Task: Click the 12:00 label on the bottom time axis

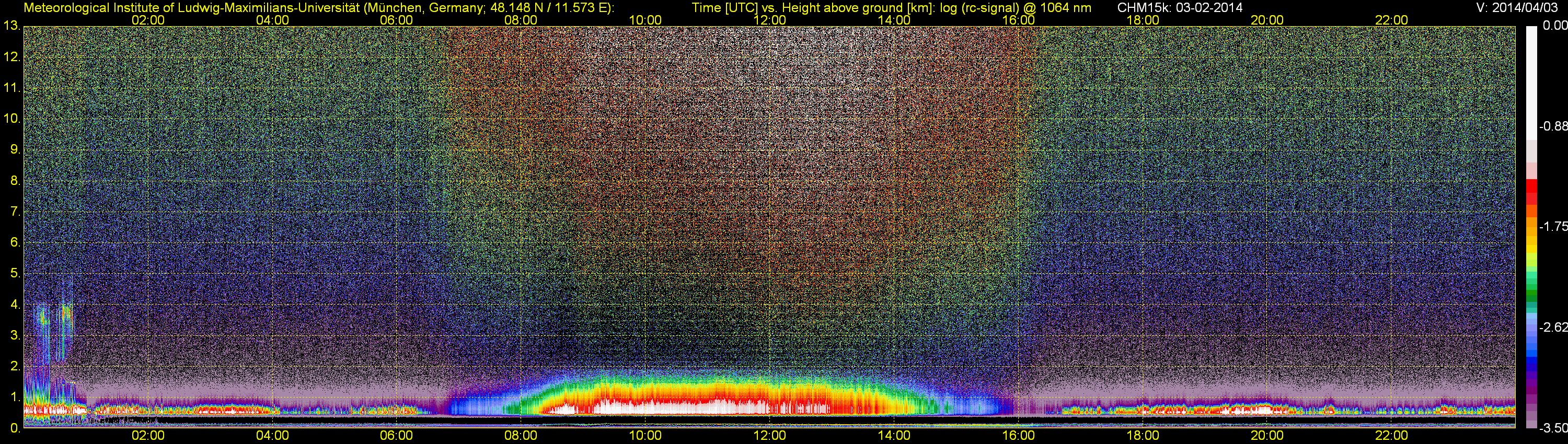Action: coord(769,436)
